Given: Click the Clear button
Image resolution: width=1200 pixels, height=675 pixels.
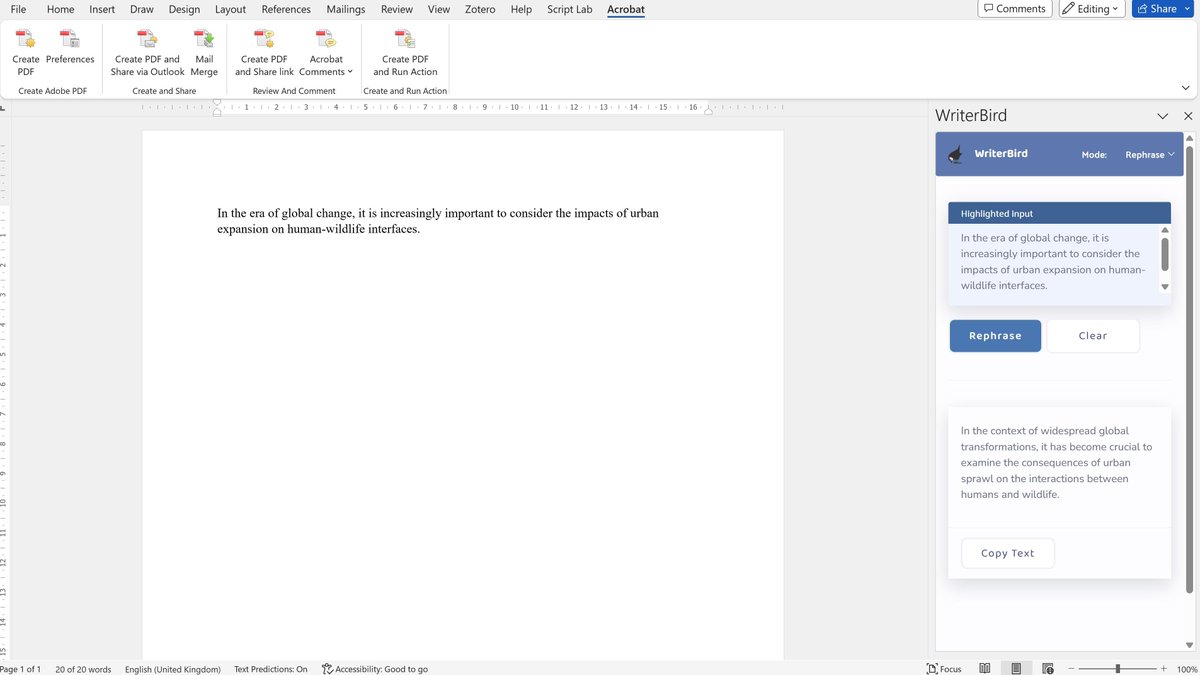Looking at the screenshot, I should point(1093,336).
